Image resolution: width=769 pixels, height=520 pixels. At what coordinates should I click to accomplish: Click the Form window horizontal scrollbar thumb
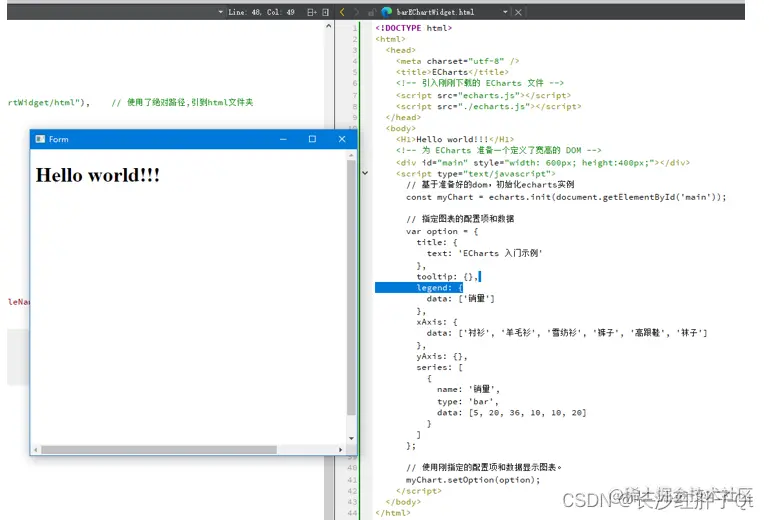coord(159,450)
